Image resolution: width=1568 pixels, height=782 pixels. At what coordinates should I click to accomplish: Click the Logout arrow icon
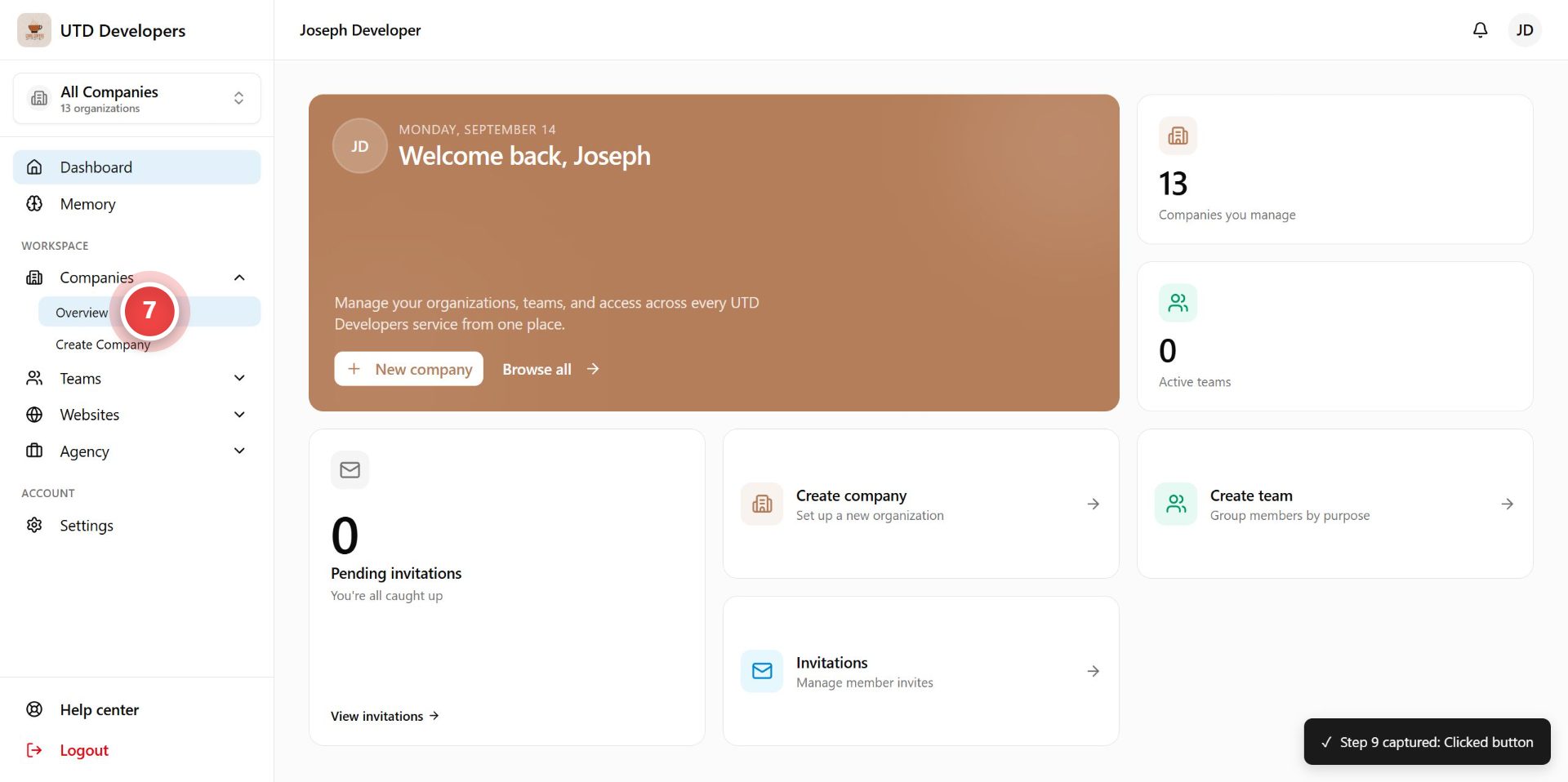[34, 750]
